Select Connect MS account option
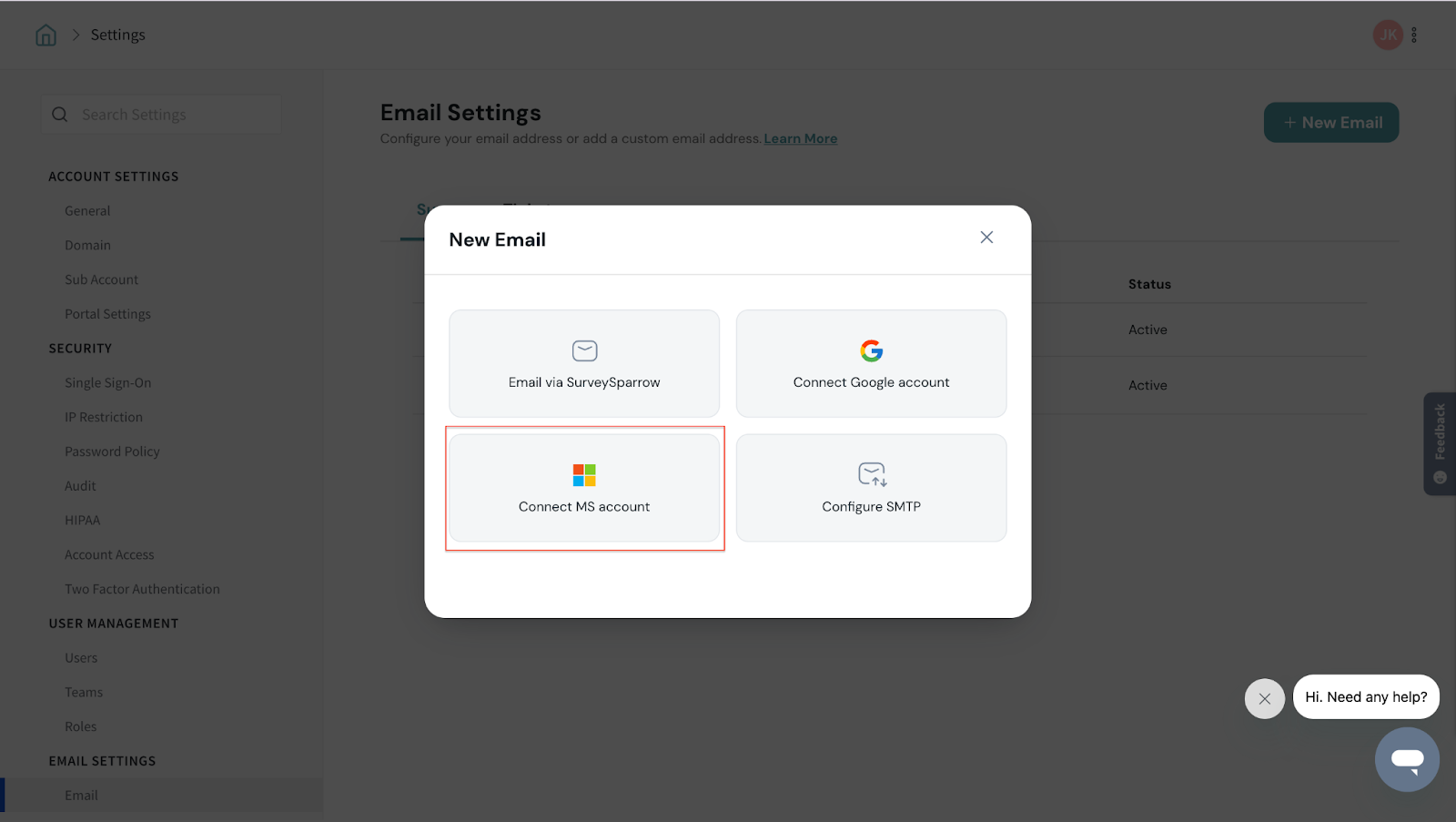Image resolution: width=1456 pixels, height=822 pixels. 584,488
